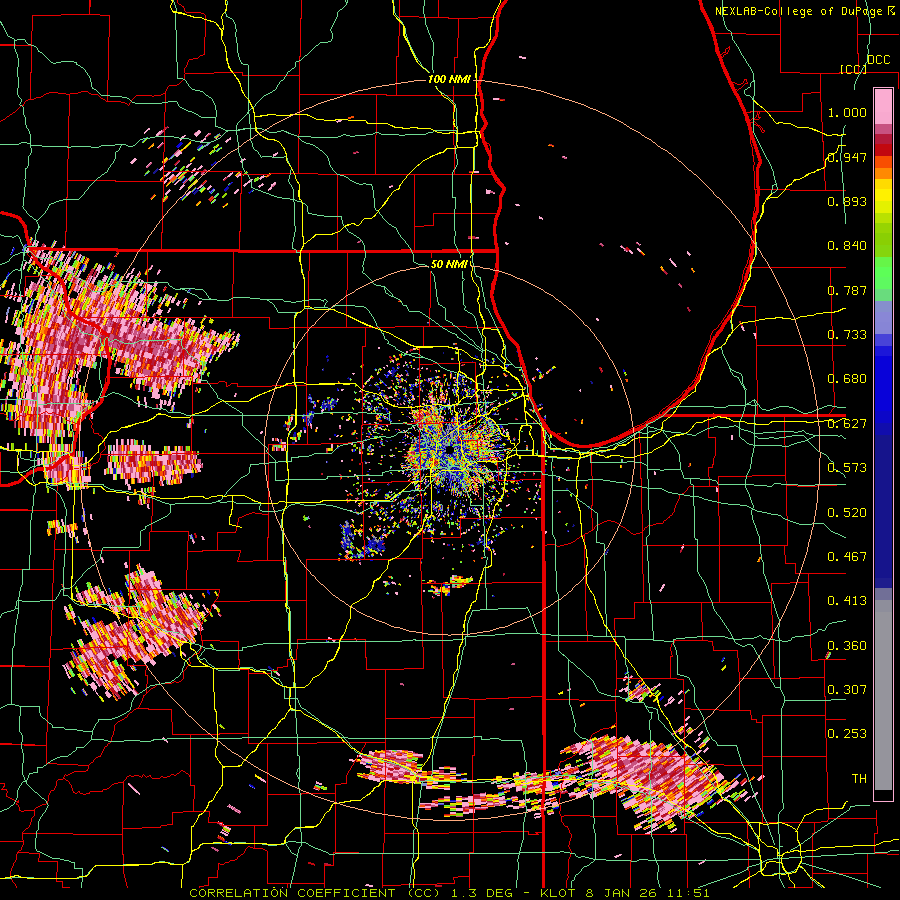Click the 1.000 legend value
The height and width of the screenshot is (900, 900).
click(x=847, y=112)
